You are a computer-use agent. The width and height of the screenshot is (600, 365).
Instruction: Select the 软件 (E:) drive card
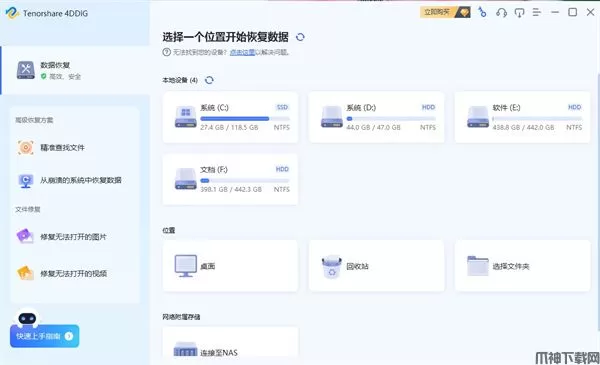(522, 117)
